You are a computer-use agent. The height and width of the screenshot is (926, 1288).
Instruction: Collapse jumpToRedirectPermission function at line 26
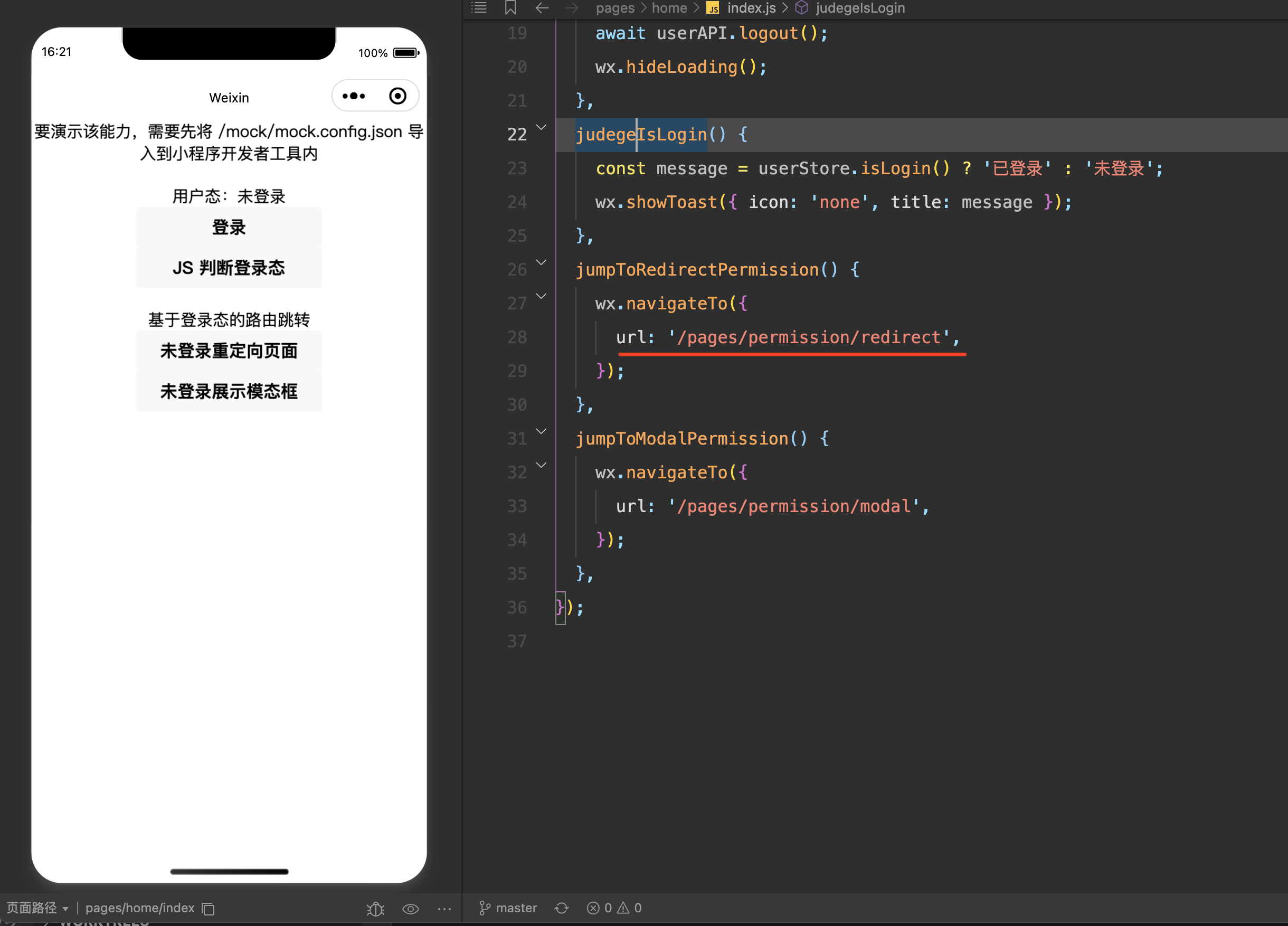[541, 262]
